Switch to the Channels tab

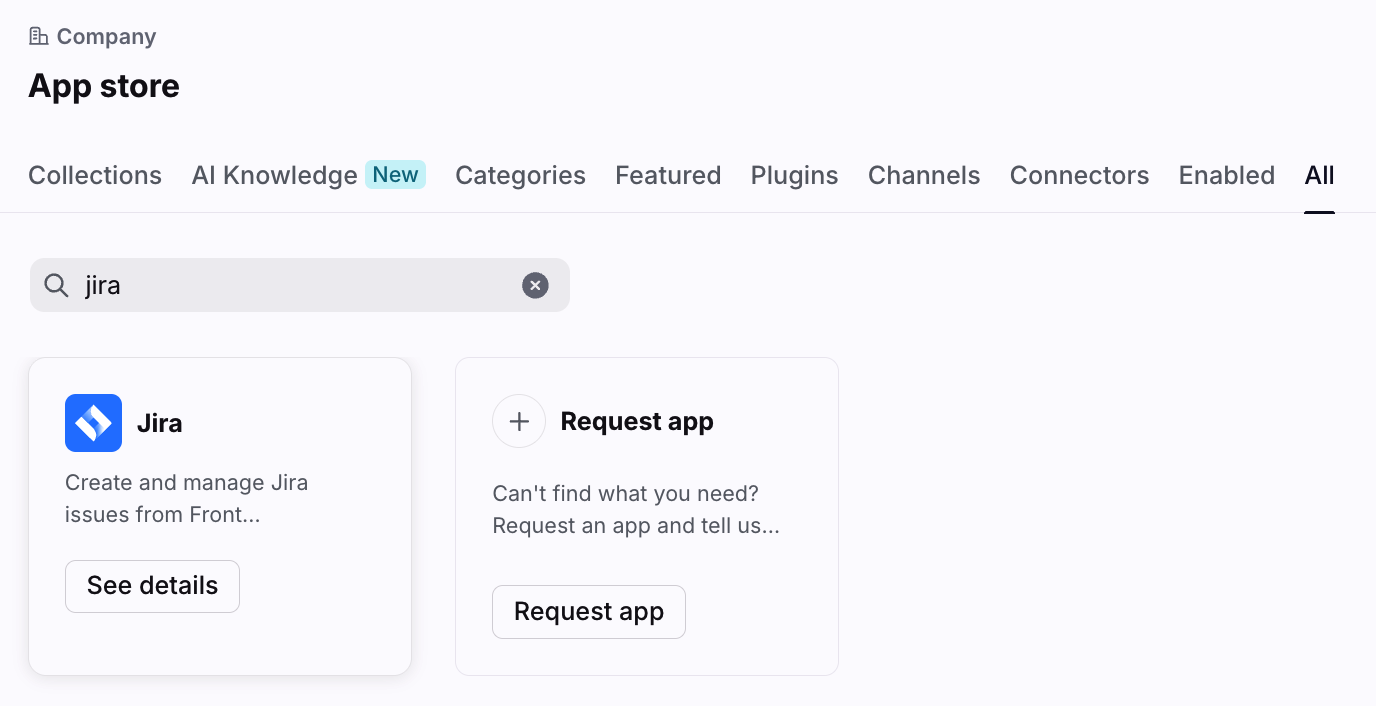[x=924, y=175]
